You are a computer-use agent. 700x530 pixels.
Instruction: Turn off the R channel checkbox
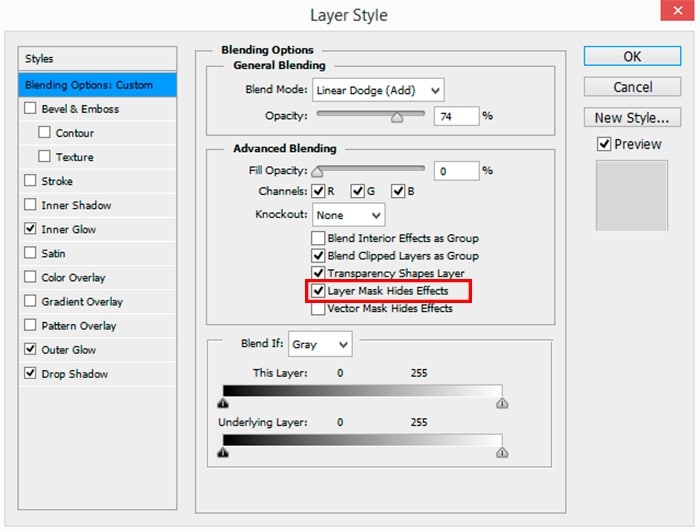coord(319,191)
